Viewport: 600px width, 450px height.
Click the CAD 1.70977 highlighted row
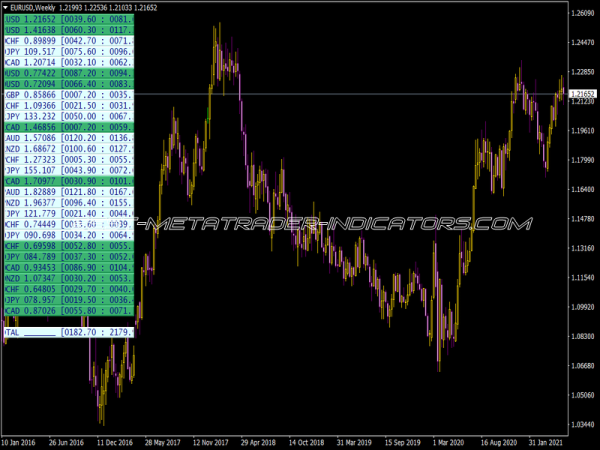click(x=68, y=182)
